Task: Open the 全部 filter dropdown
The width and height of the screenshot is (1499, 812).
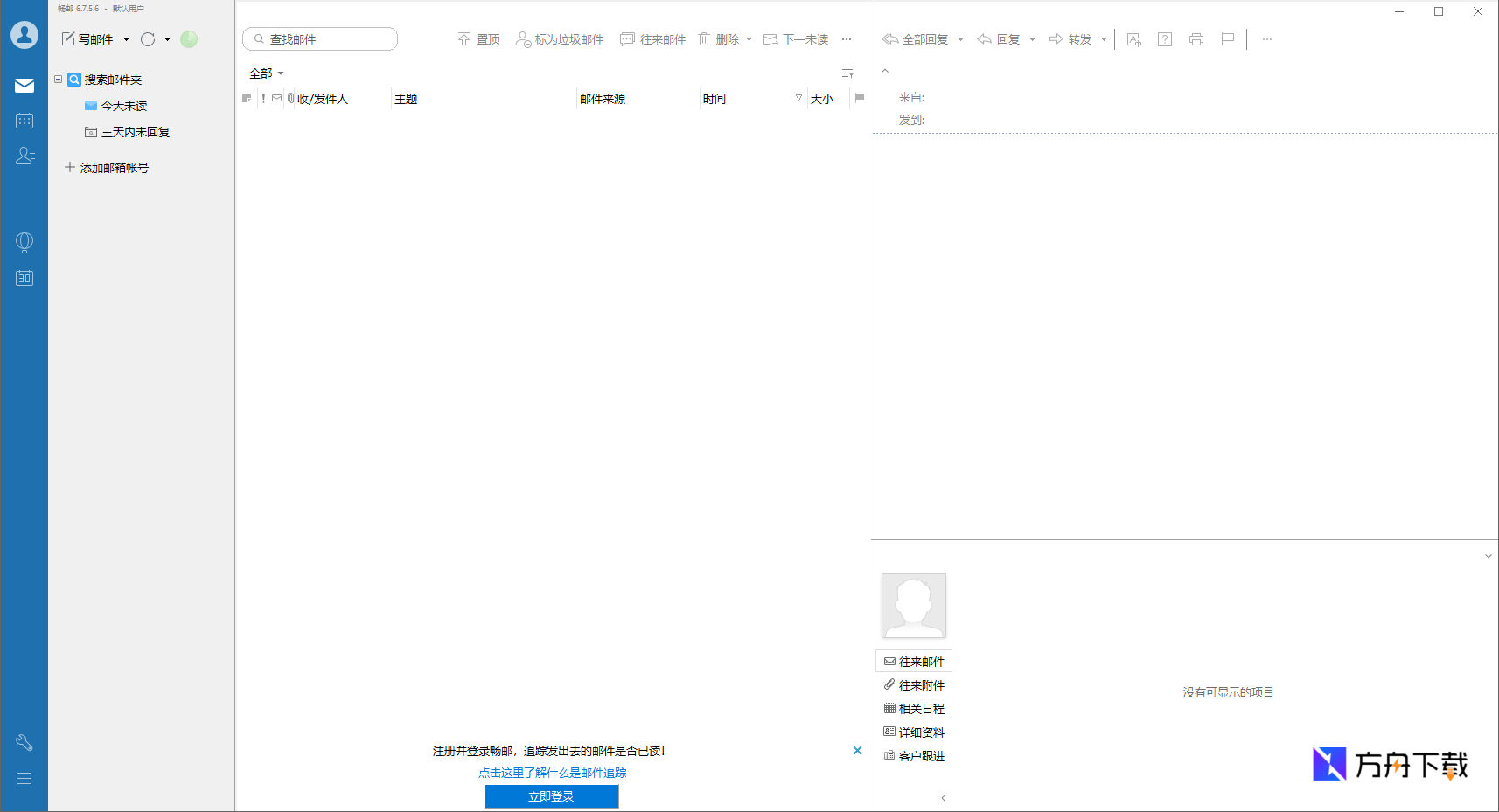Action: 267,73
